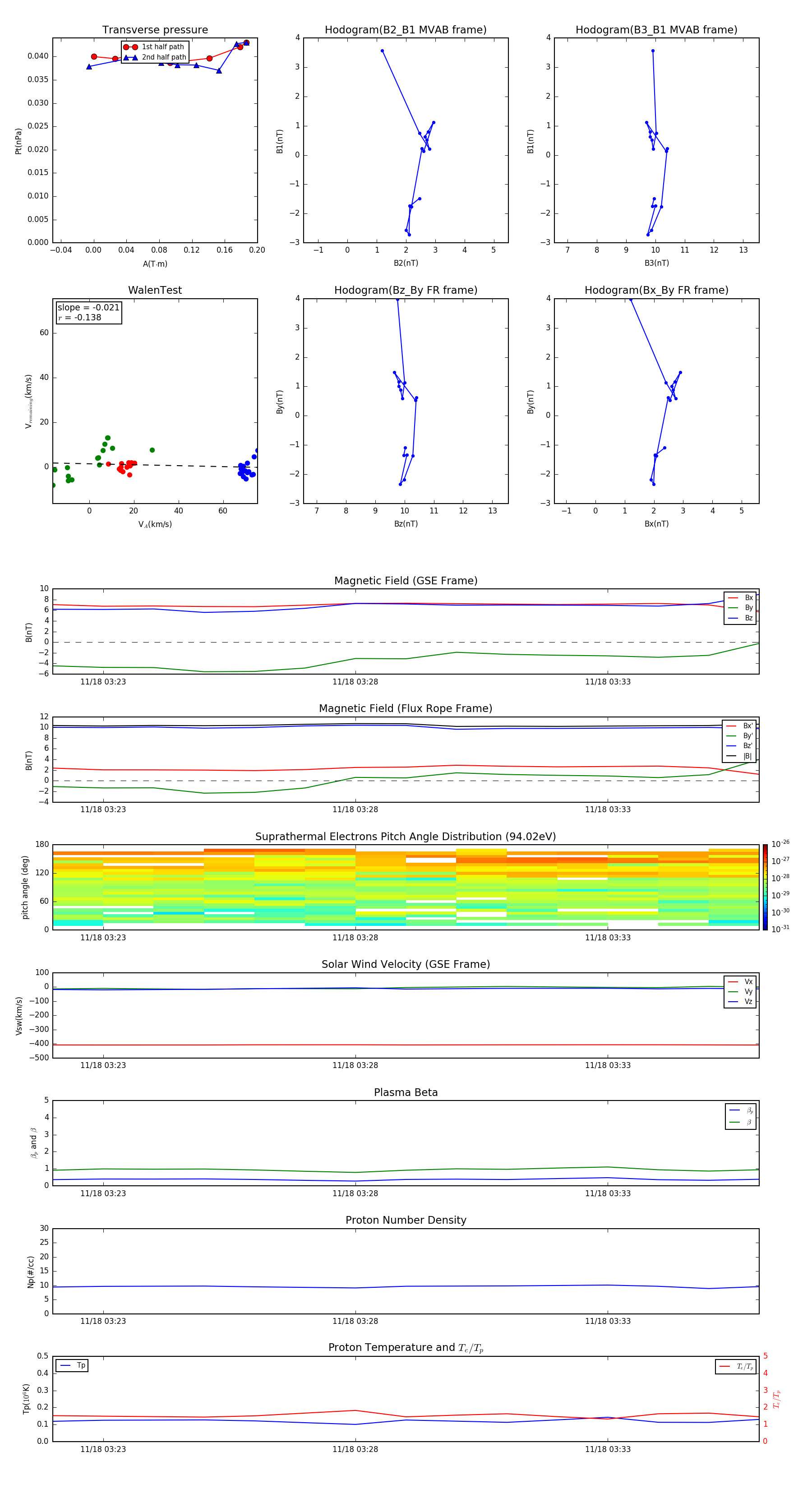Click the 'Solar Wind Velocity (GSE Frame)' title
The width and height of the screenshot is (812, 1489).
click(406, 964)
